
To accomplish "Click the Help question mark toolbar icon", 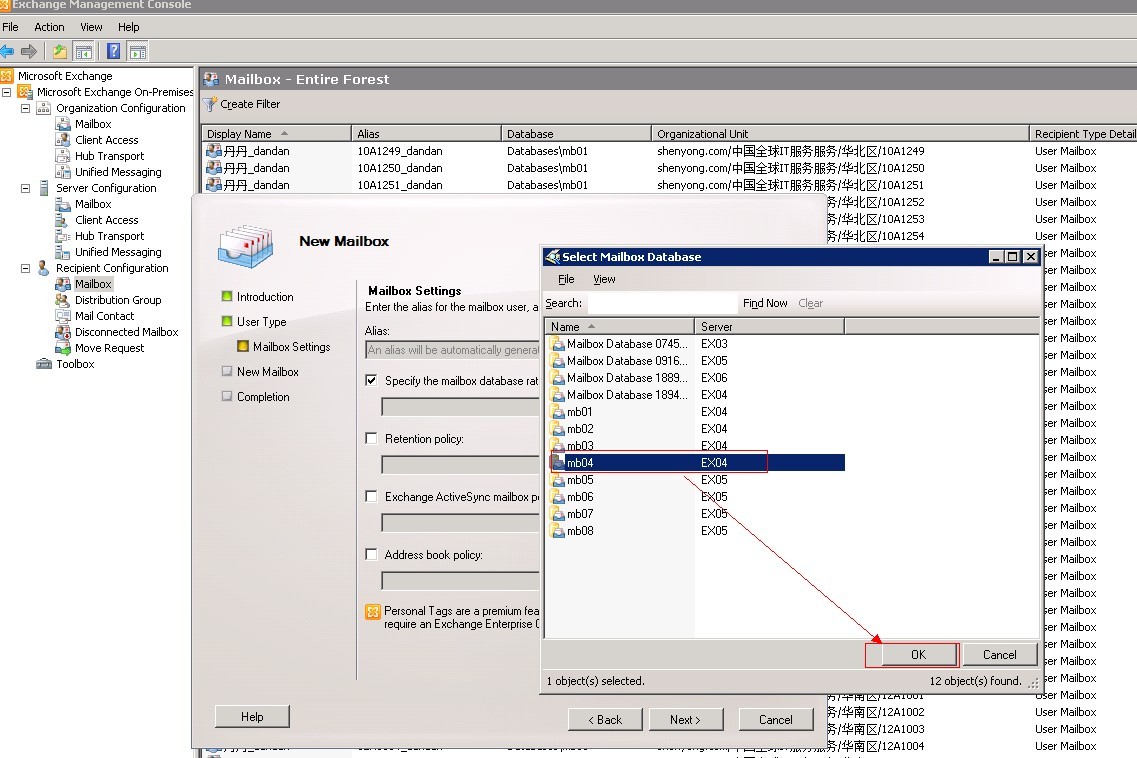I will [114, 52].
